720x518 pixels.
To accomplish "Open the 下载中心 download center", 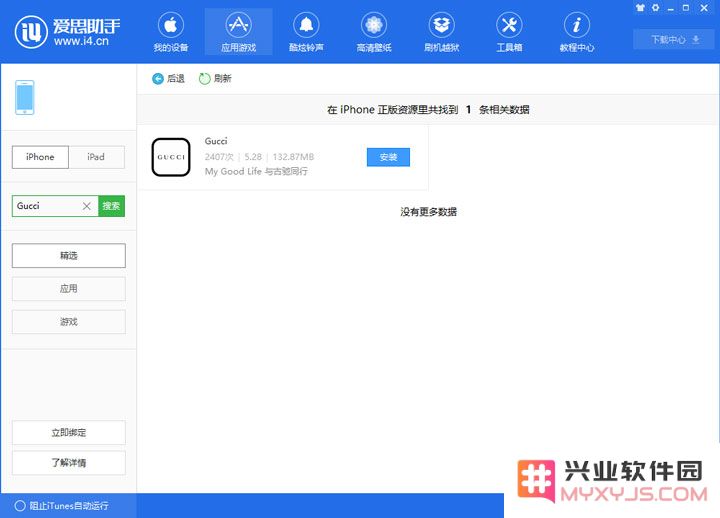I will pos(674,39).
